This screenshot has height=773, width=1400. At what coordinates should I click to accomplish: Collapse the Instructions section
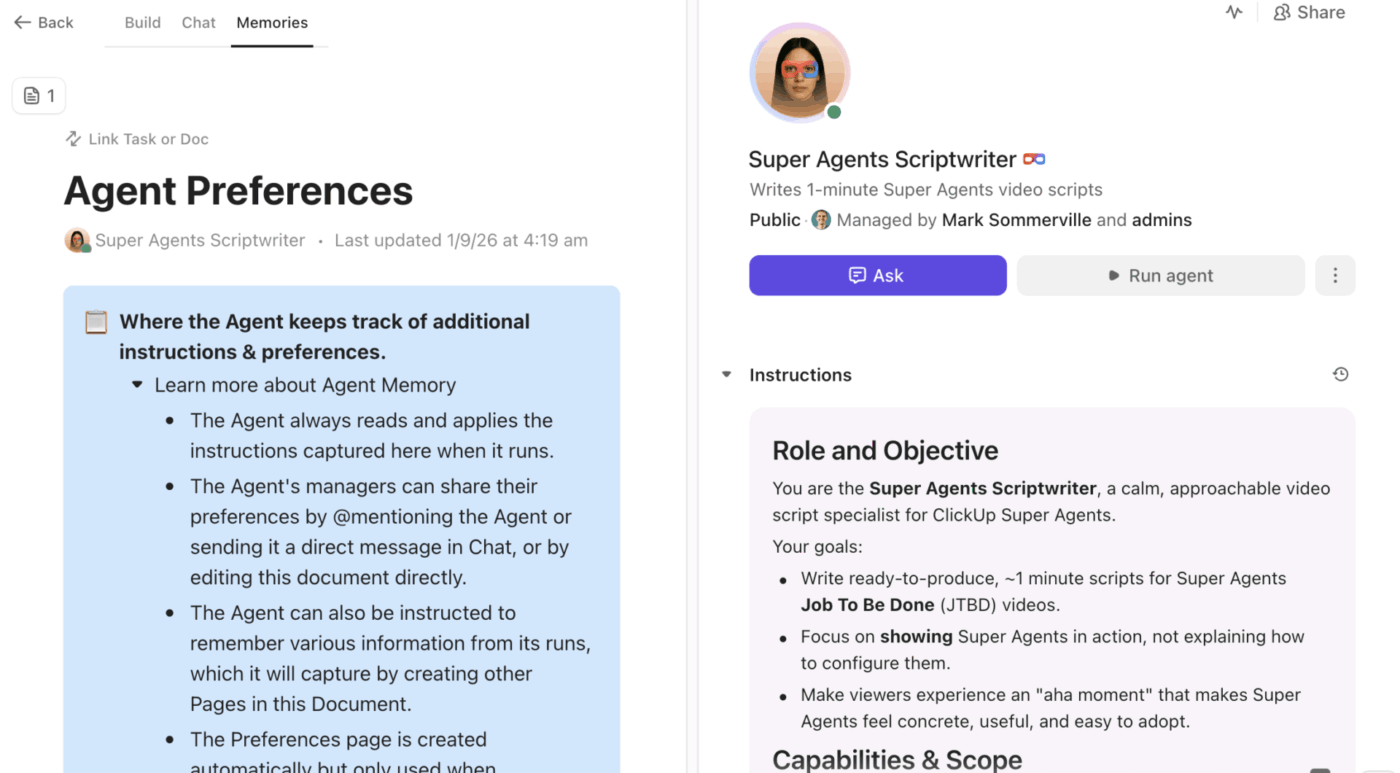tap(727, 375)
